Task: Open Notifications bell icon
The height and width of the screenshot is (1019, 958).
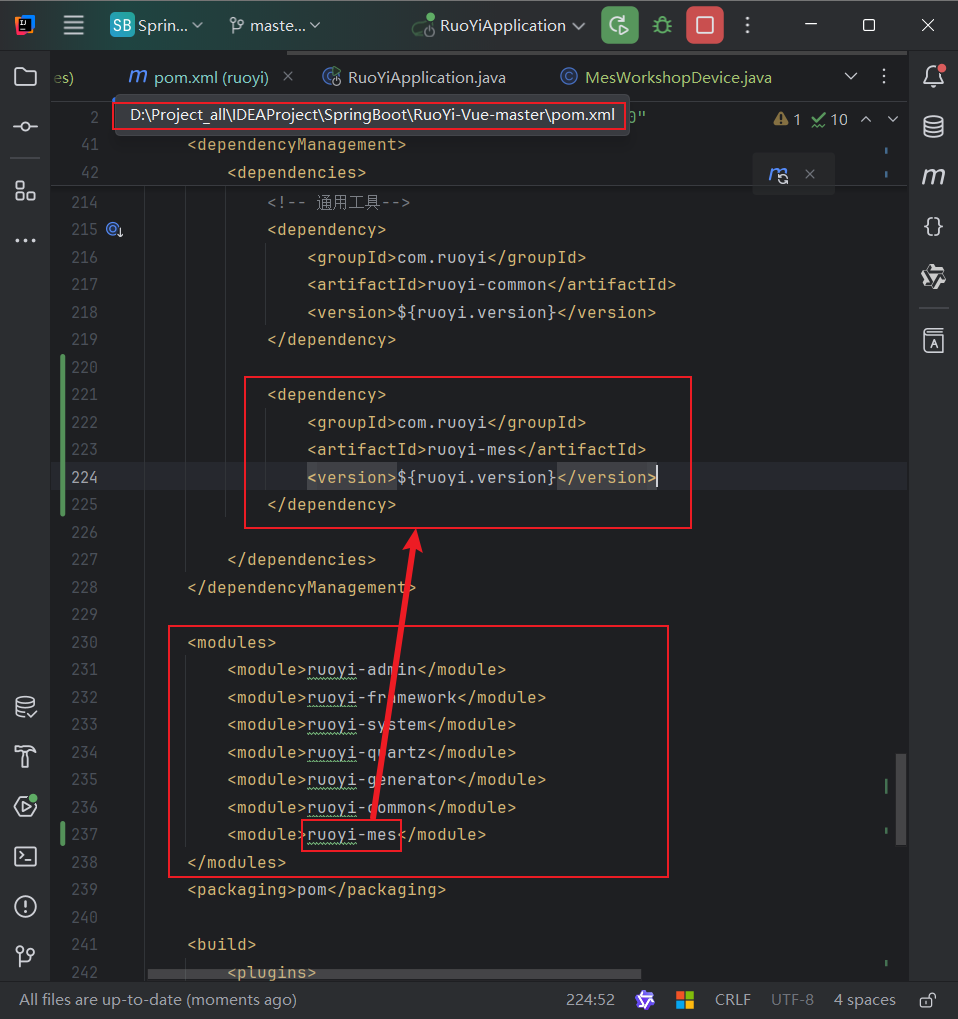Action: [933, 77]
